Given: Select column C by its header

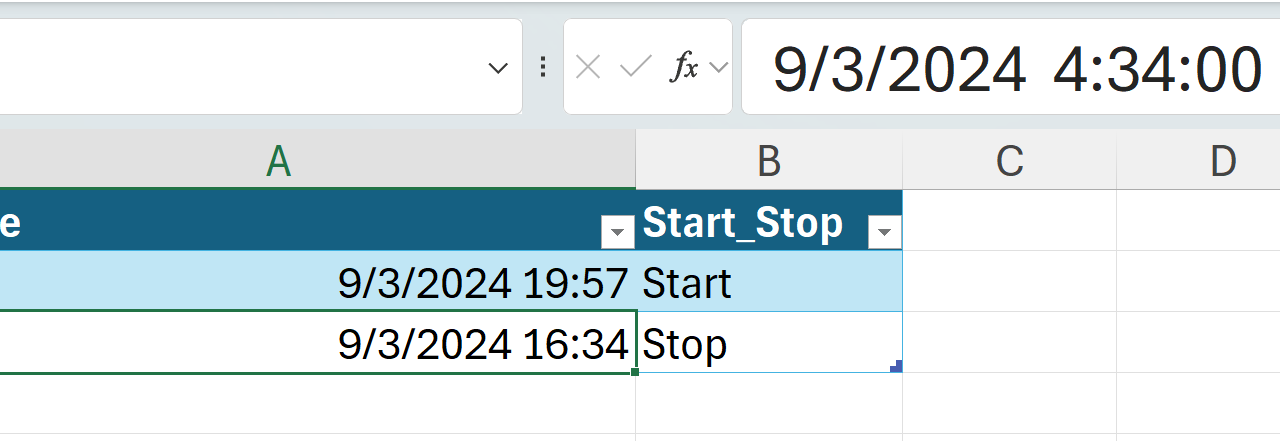Looking at the screenshot, I should [1009, 161].
